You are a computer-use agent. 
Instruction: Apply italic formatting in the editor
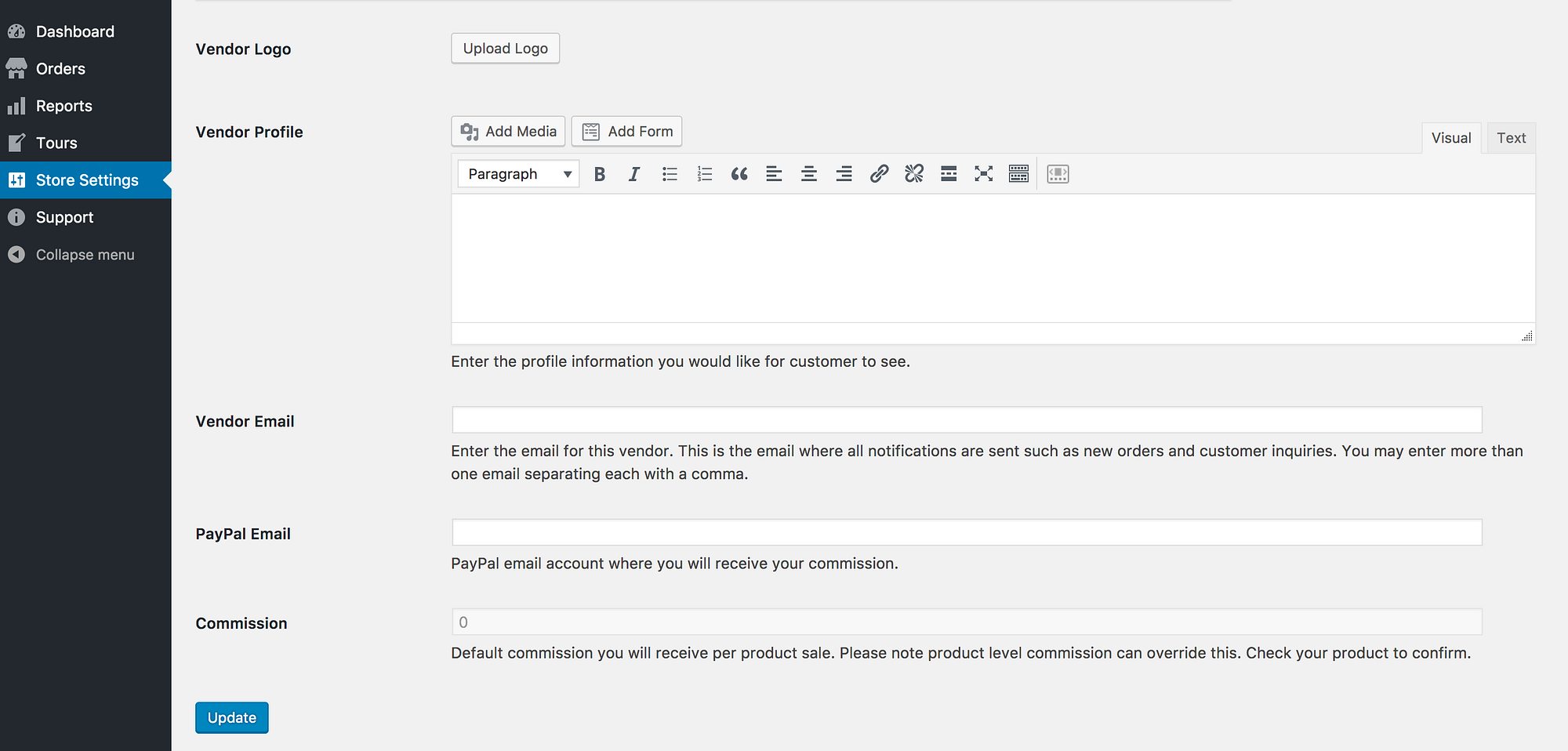point(634,174)
